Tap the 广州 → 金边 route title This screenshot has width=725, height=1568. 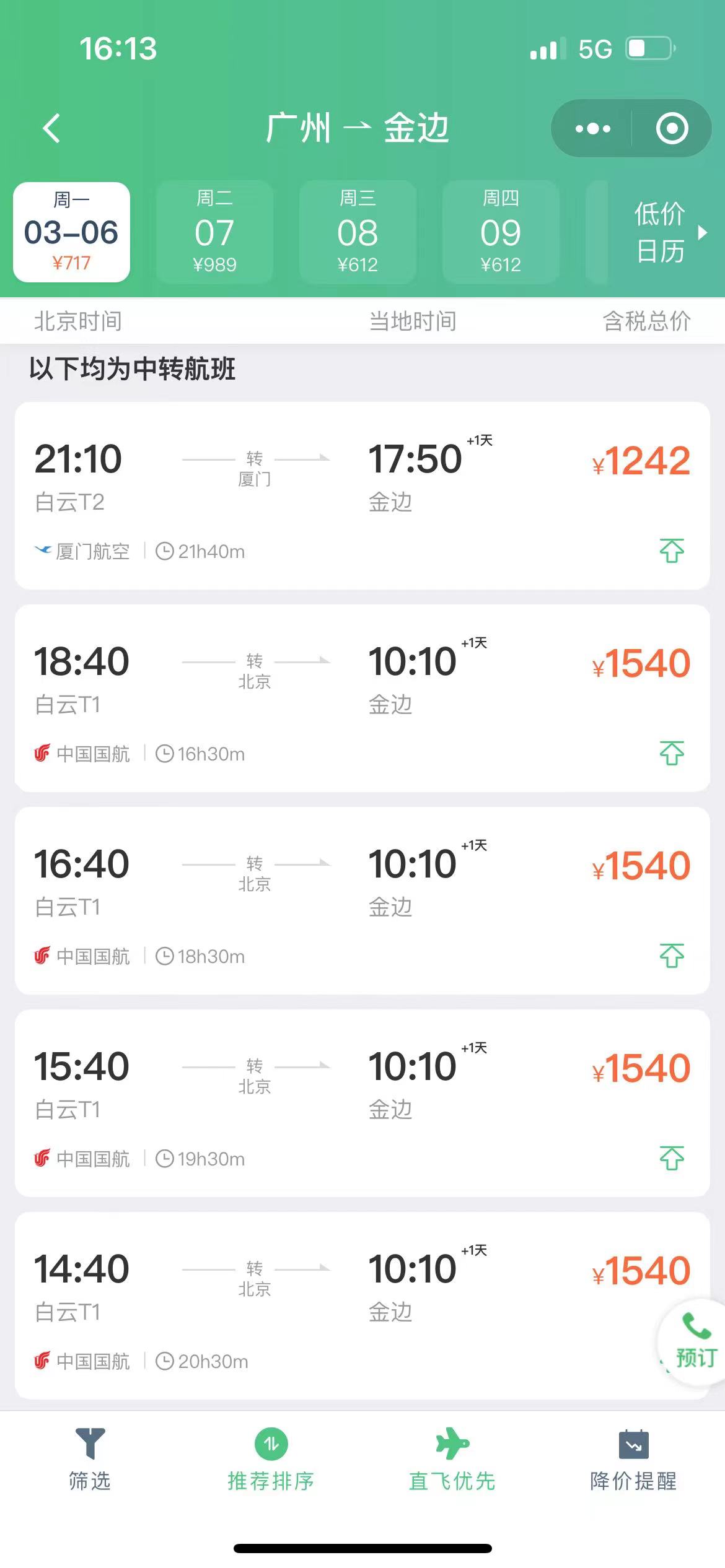click(x=358, y=128)
